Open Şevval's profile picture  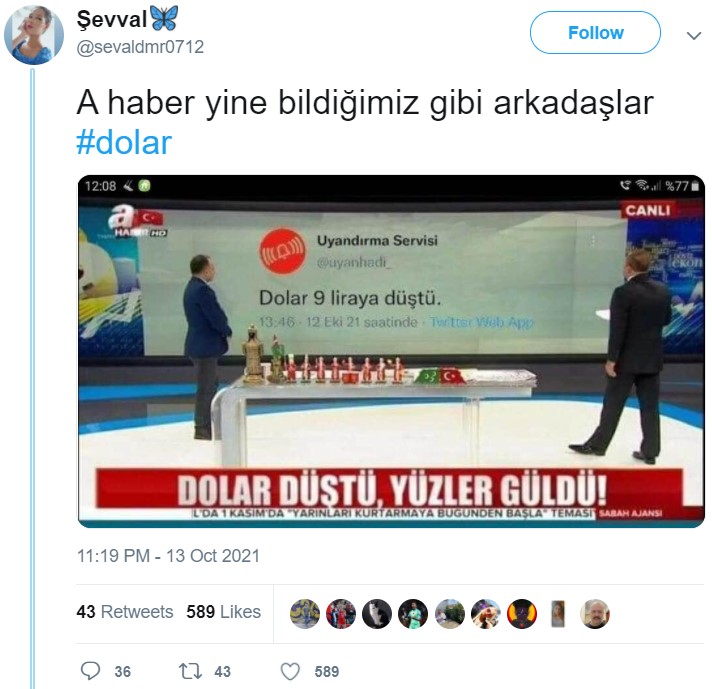tap(34, 35)
